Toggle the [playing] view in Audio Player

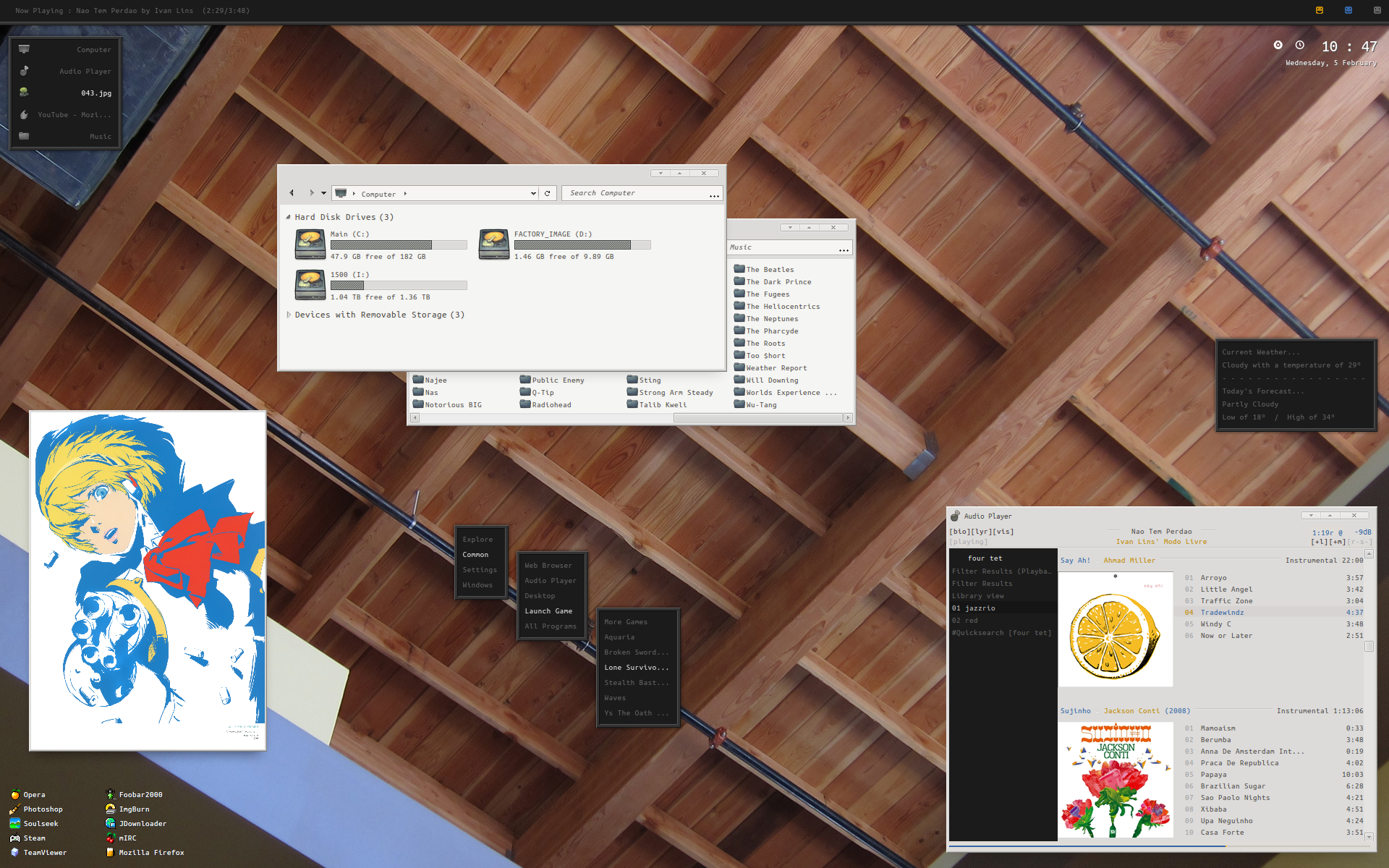(x=968, y=542)
